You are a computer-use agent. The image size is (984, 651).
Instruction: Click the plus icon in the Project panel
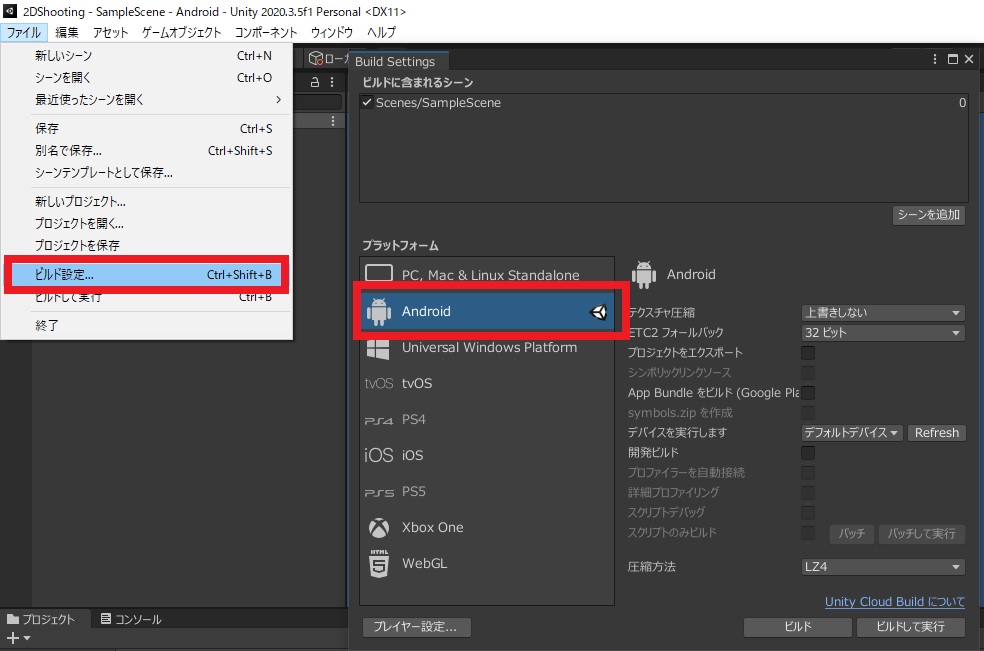[x=13, y=638]
